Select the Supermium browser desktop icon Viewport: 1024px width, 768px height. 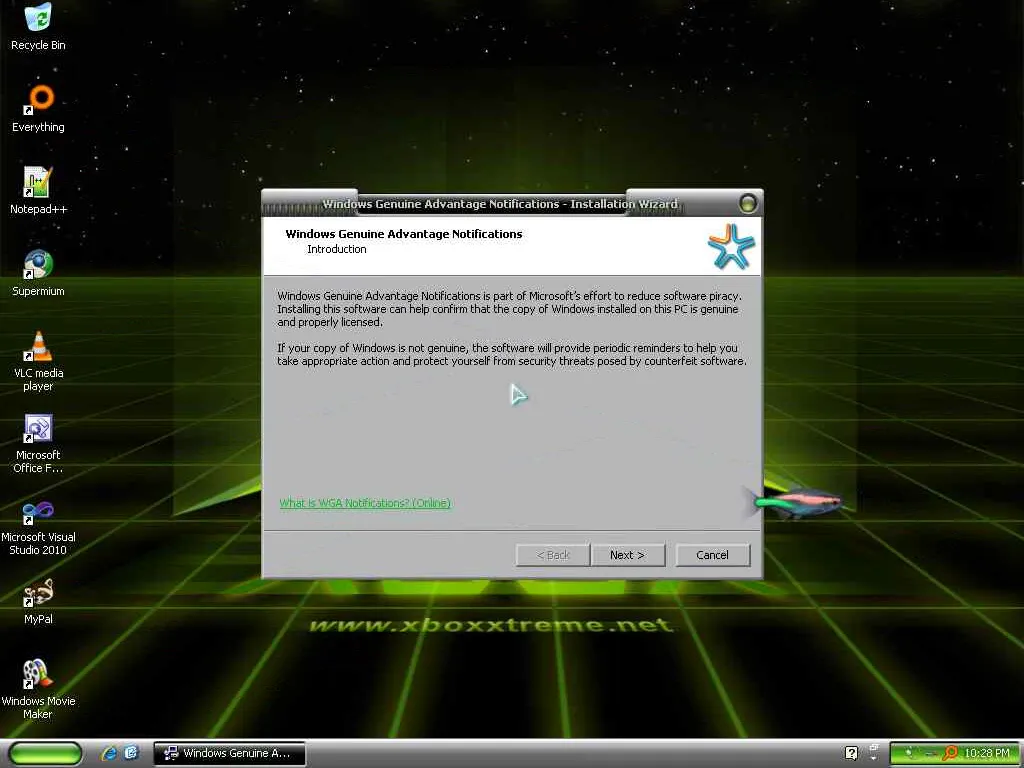(x=38, y=274)
